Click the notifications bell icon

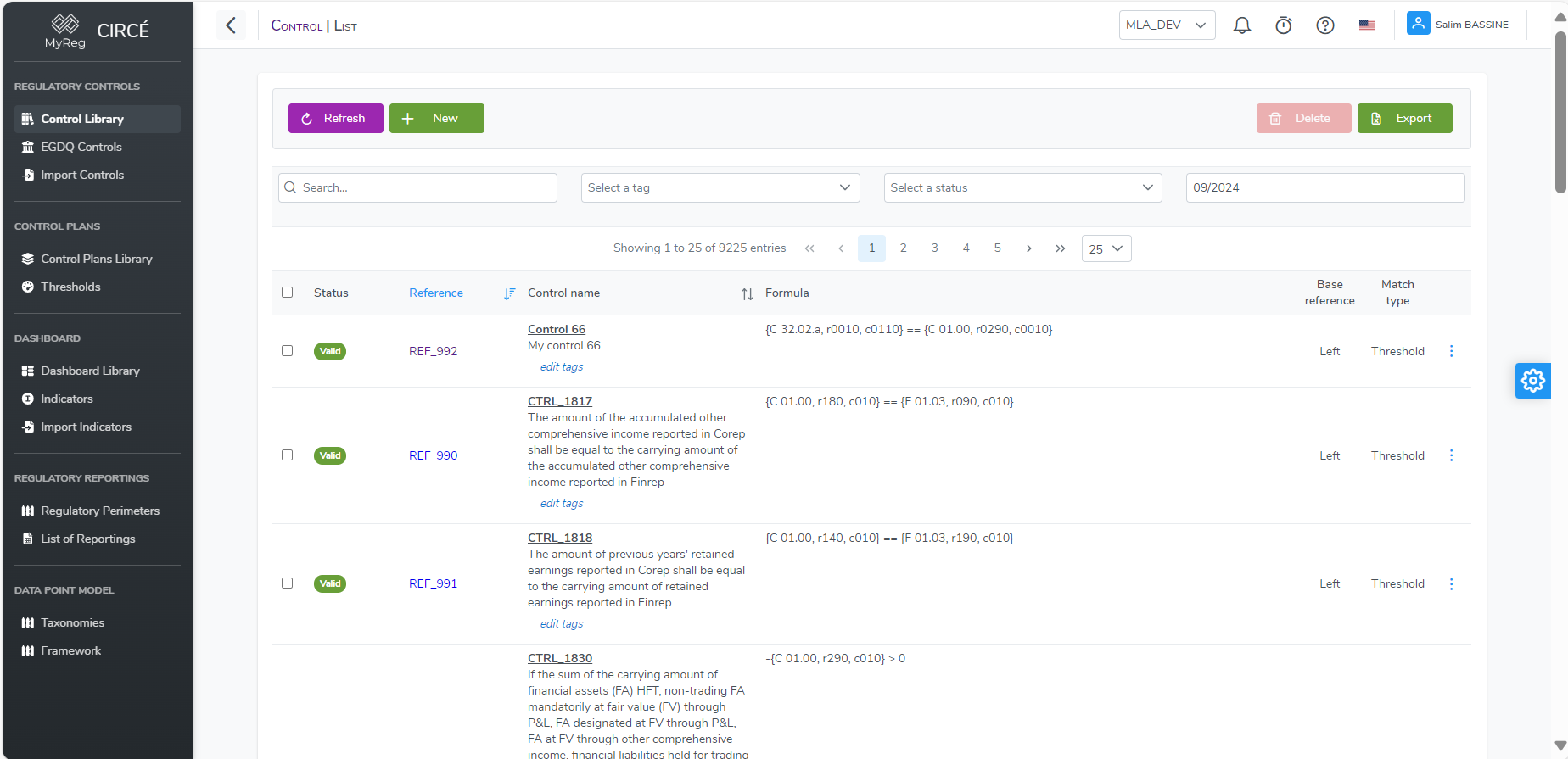click(1241, 25)
